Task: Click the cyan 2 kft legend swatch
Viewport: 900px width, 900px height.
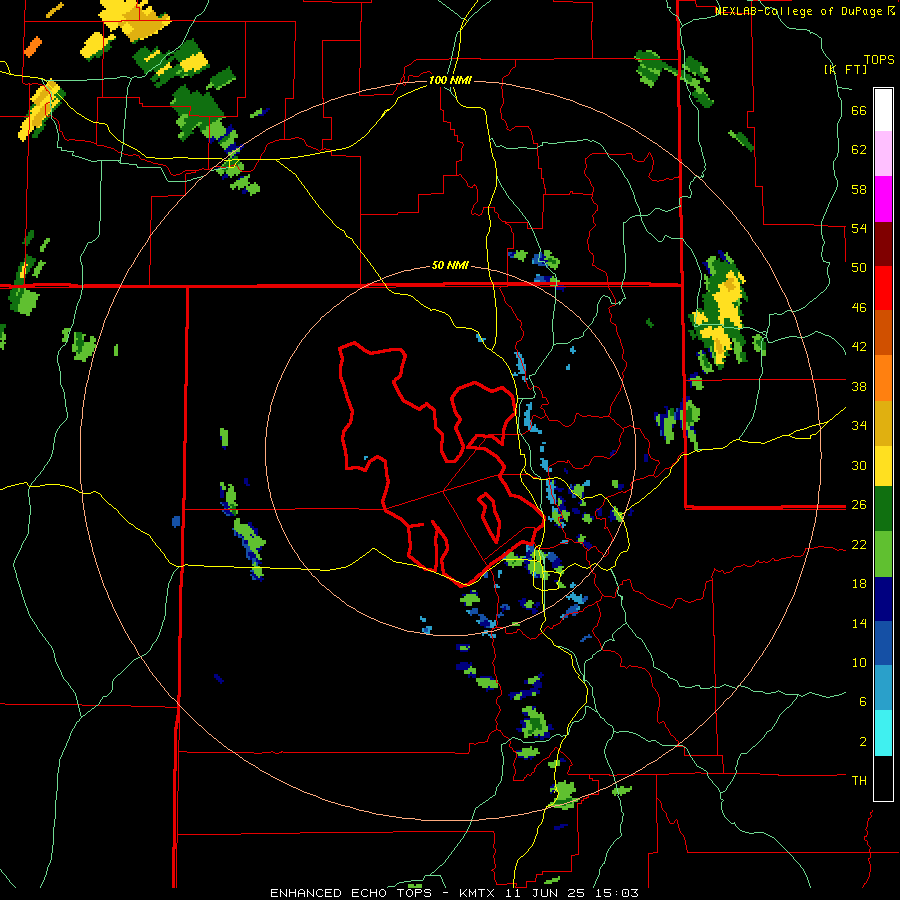Action: (883, 733)
